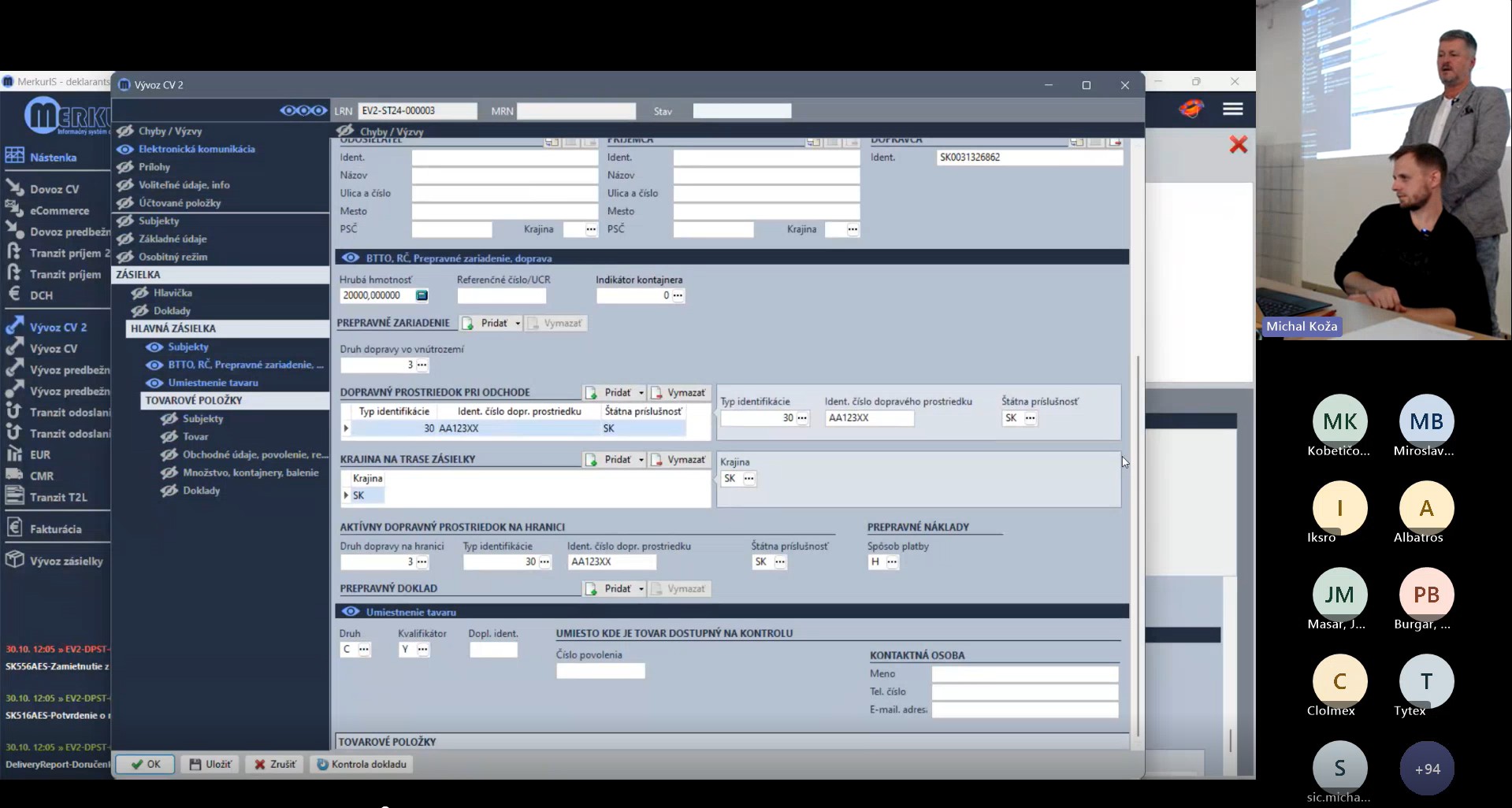Toggle eye on BTTO, RČ section header
The height and width of the screenshot is (808, 1512).
[x=351, y=258]
